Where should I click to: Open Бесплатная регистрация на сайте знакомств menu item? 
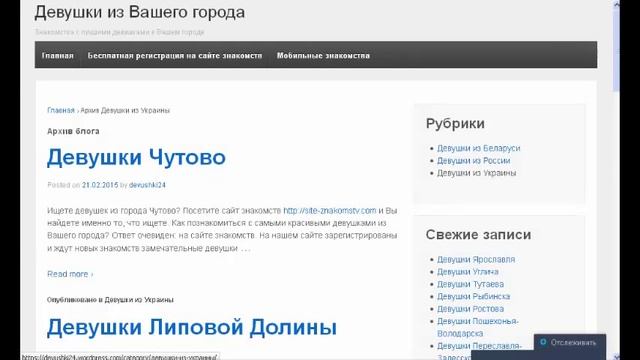coord(175,56)
